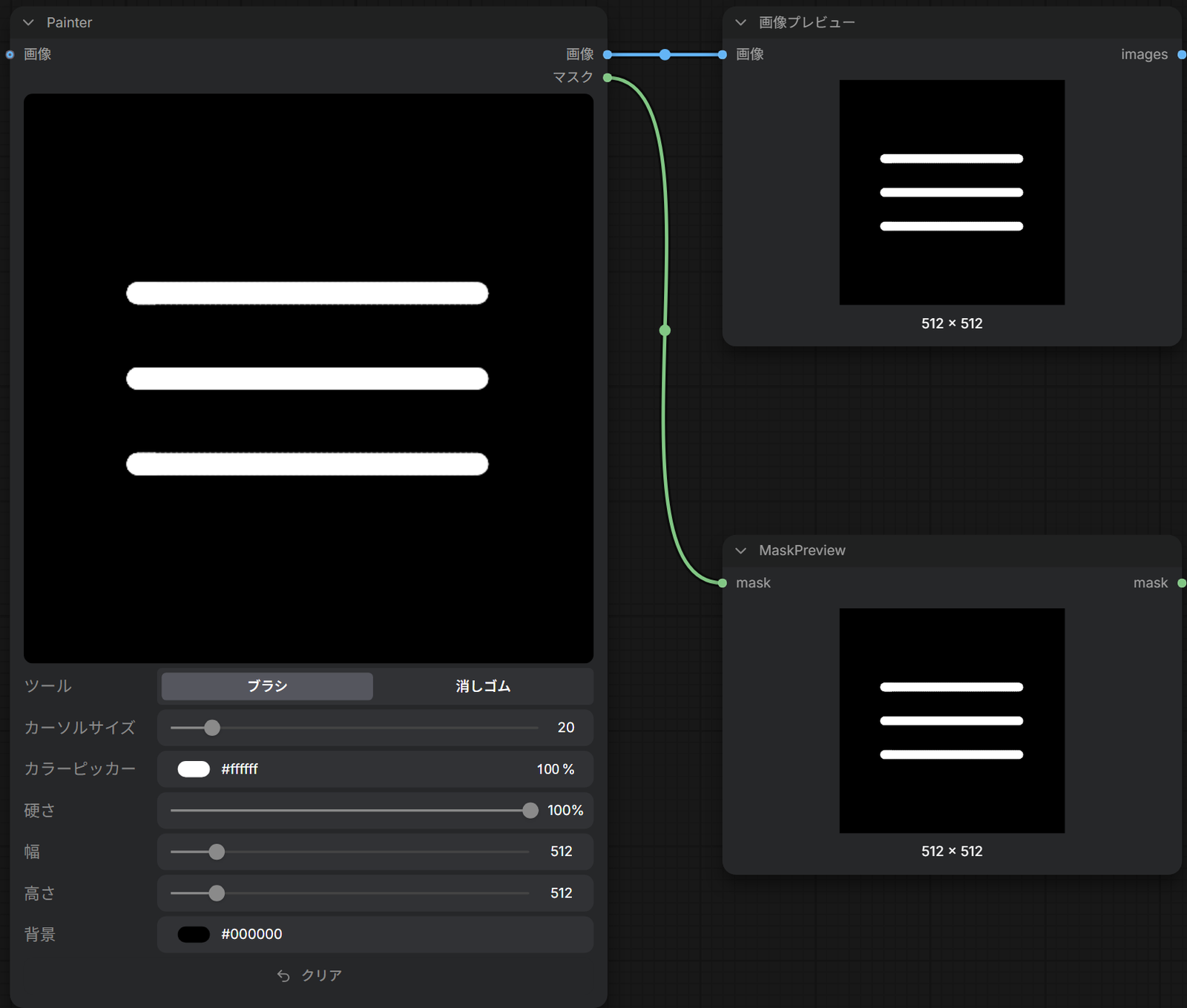
Task: Open the white brush color swatch
Action: tap(194, 769)
